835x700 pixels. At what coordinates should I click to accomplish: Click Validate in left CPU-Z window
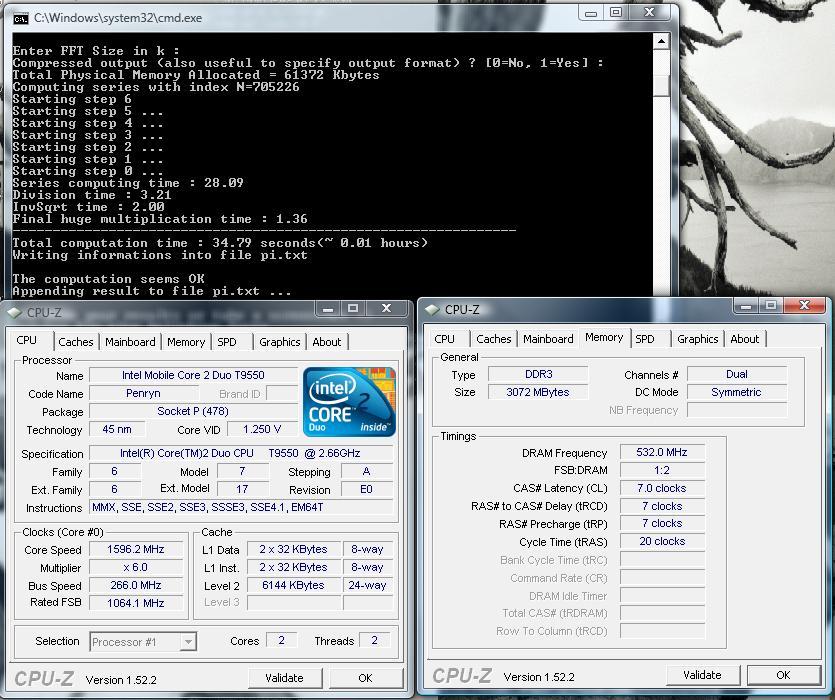click(284, 678)
